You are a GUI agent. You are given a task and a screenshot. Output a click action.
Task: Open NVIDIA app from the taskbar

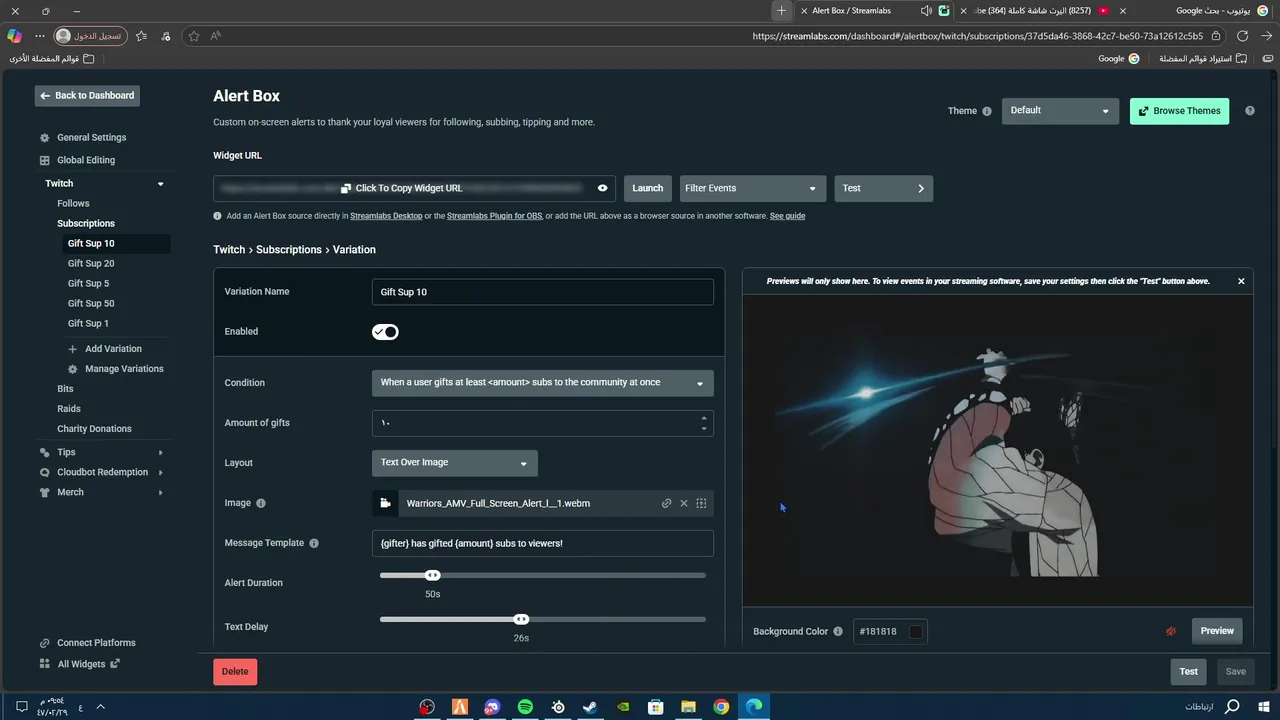tap(623, 707)
